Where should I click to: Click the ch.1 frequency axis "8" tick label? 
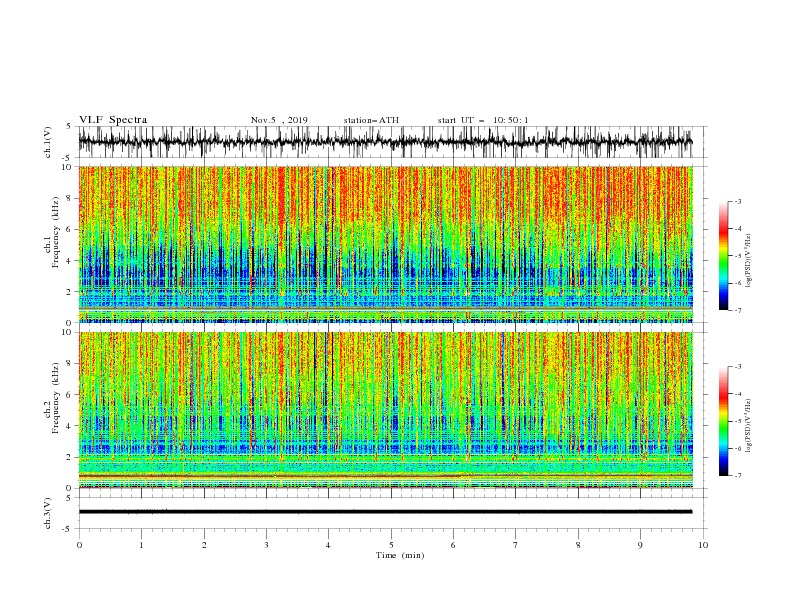click(x=71, y=198)
